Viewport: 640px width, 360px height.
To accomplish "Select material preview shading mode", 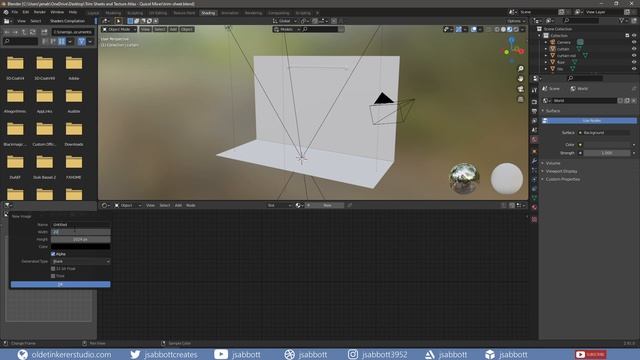I will coord(509,29).
